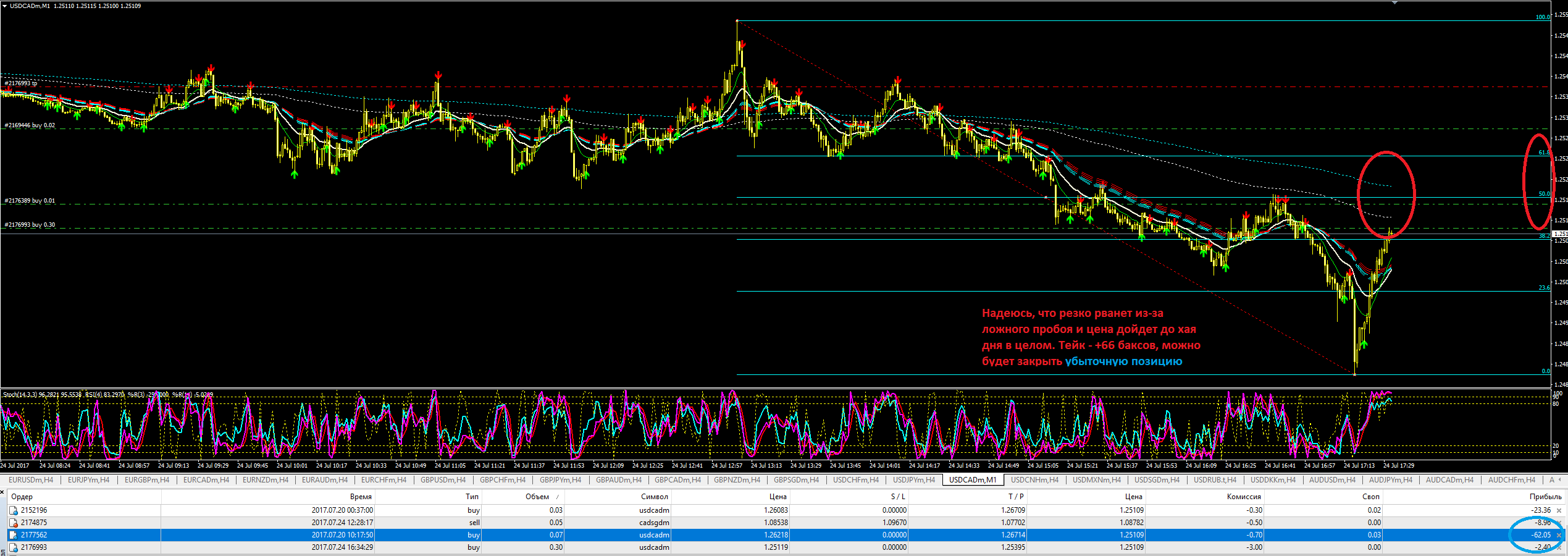Open the AUDJPYm,H4 tab
This screenshot has height=556, width=1568.
[1391, 480]
